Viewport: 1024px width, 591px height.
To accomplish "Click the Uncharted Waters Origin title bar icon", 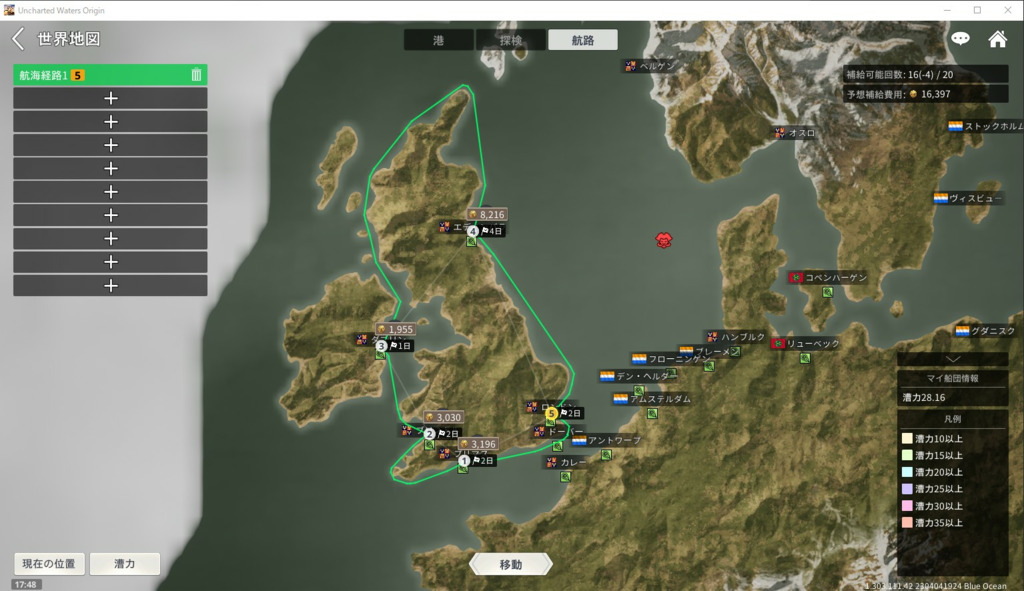I will click(x=8, y=10).
